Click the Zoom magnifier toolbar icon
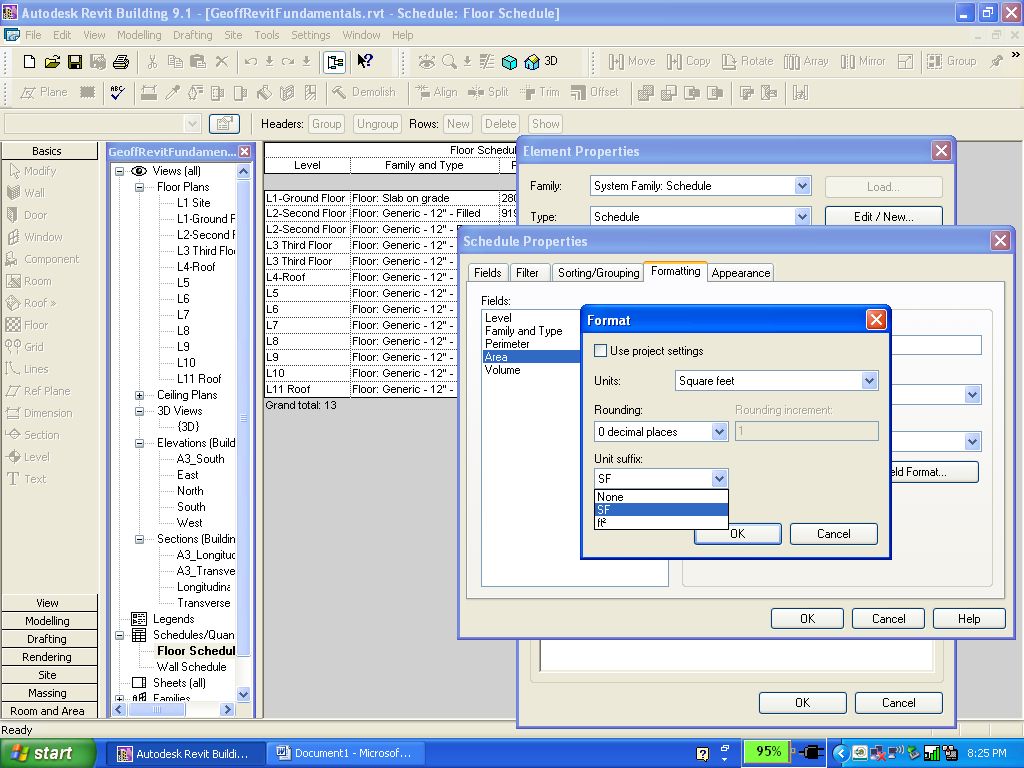Viewport: 1024px width, 768px height. coord(449,61)
